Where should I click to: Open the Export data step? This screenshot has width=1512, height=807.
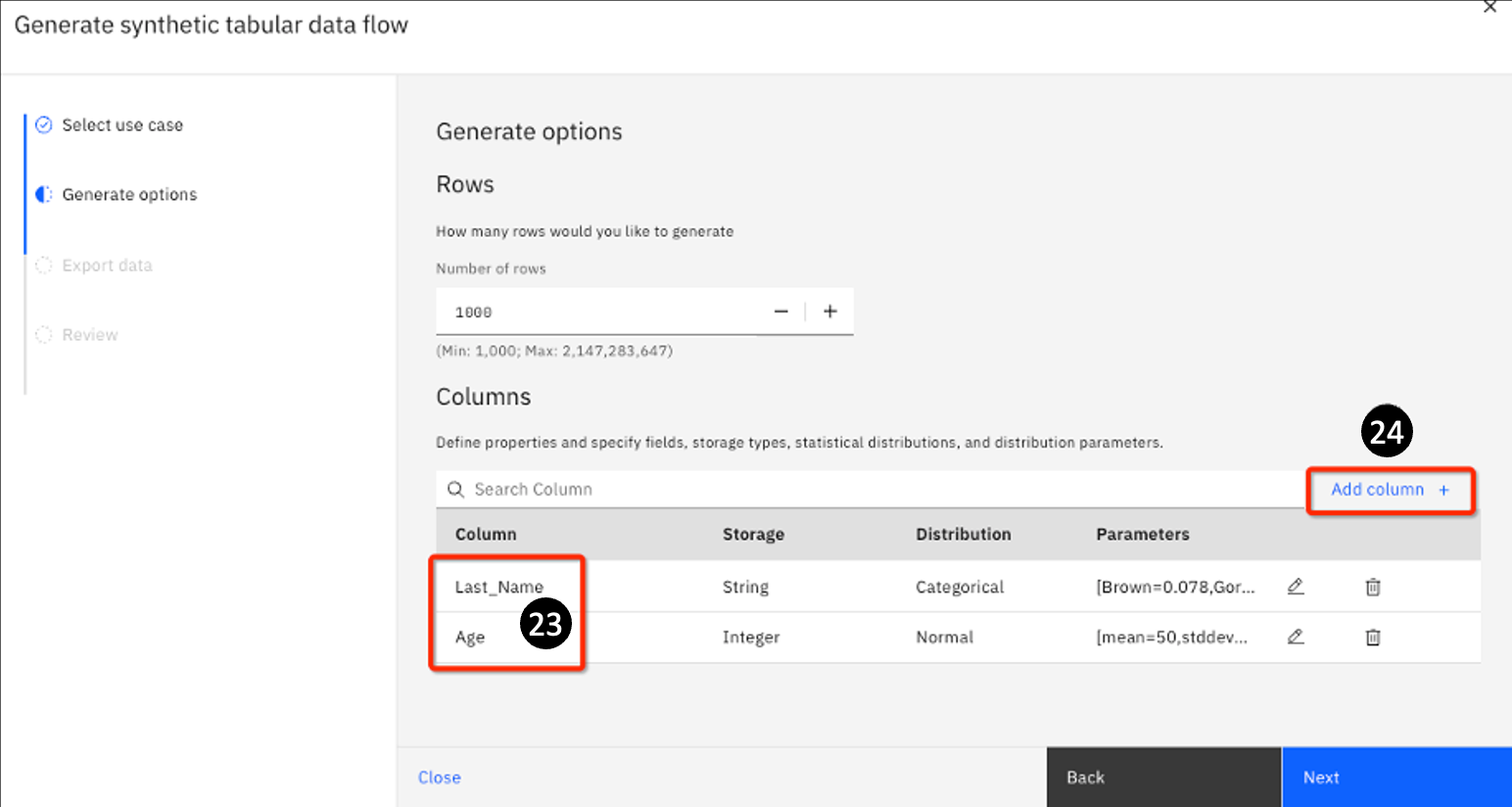tap(107, 265)
